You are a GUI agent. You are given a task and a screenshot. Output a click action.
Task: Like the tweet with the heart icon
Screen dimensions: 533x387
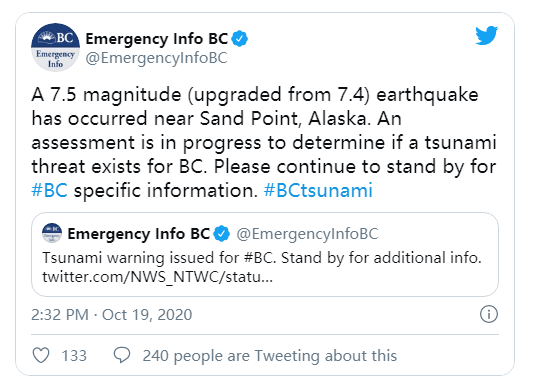tap(41, 355)
